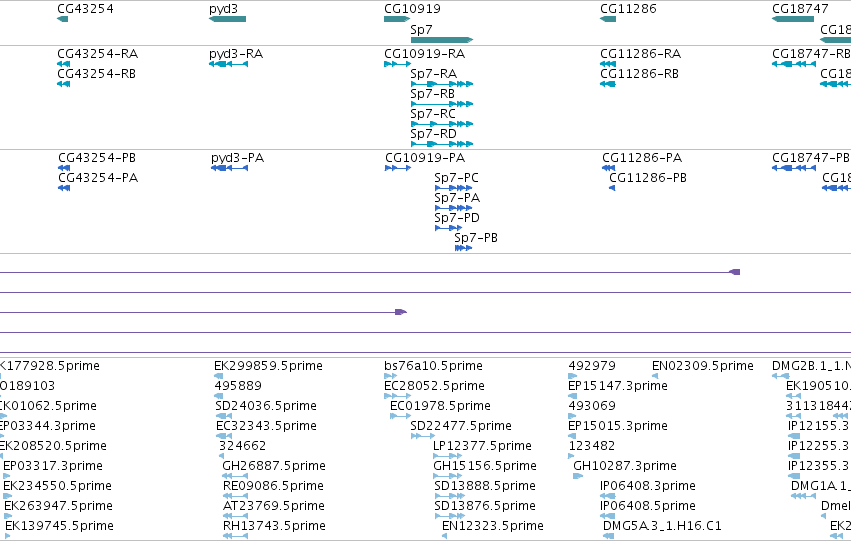Click the CG11286-RA transcript label
Screen dimensions: 851x541
pos(640,54)
